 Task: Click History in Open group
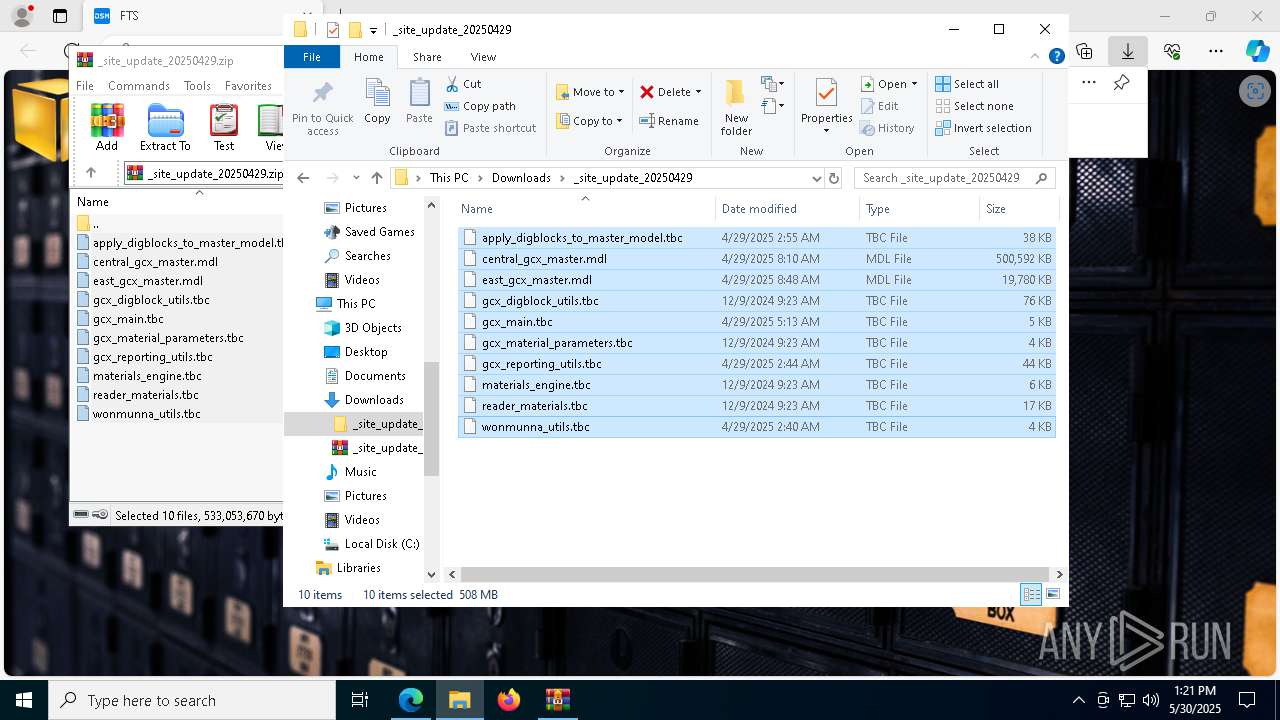coord(887,128)
